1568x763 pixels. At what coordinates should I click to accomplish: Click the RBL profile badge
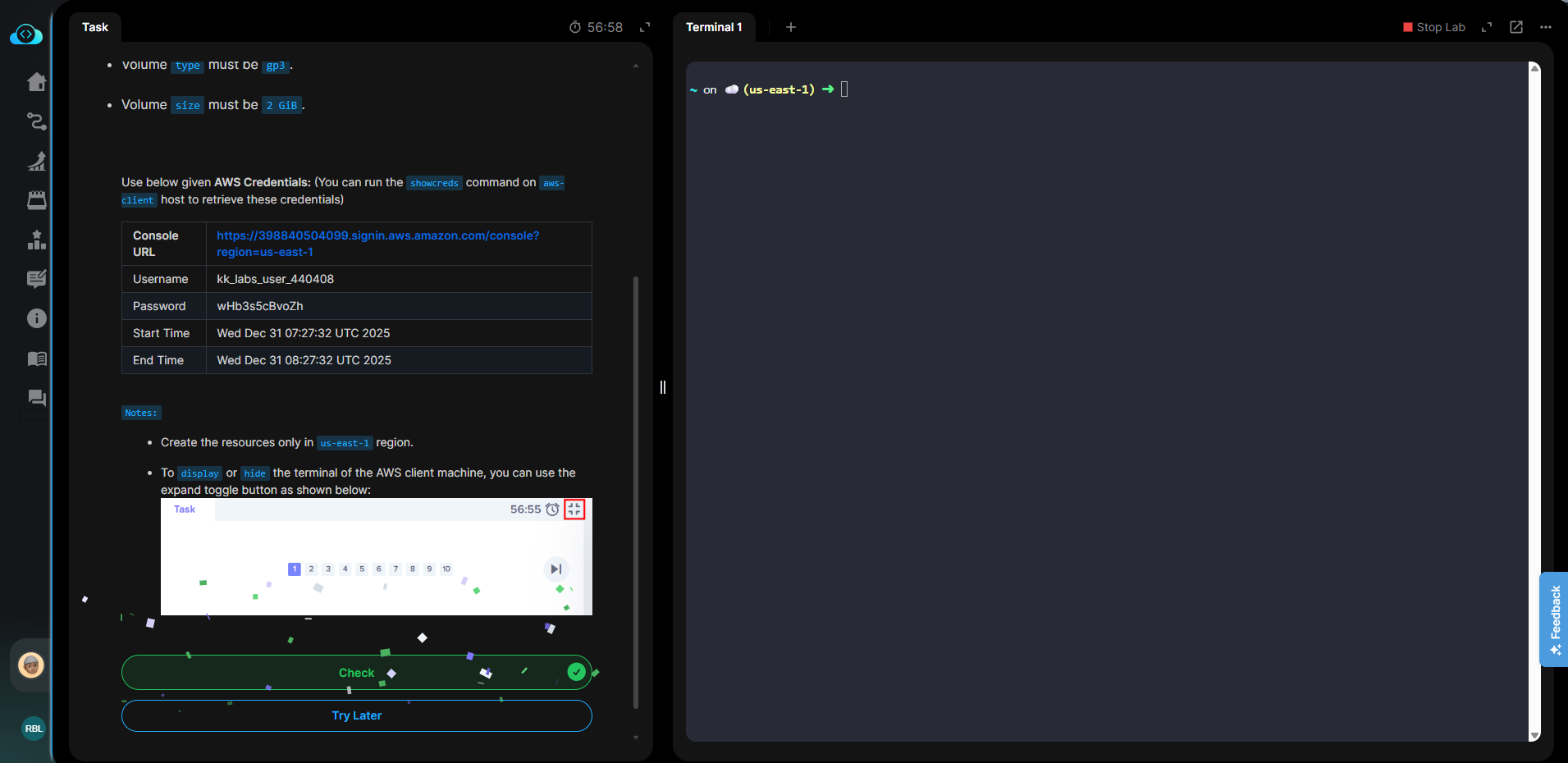coord(34,729)
